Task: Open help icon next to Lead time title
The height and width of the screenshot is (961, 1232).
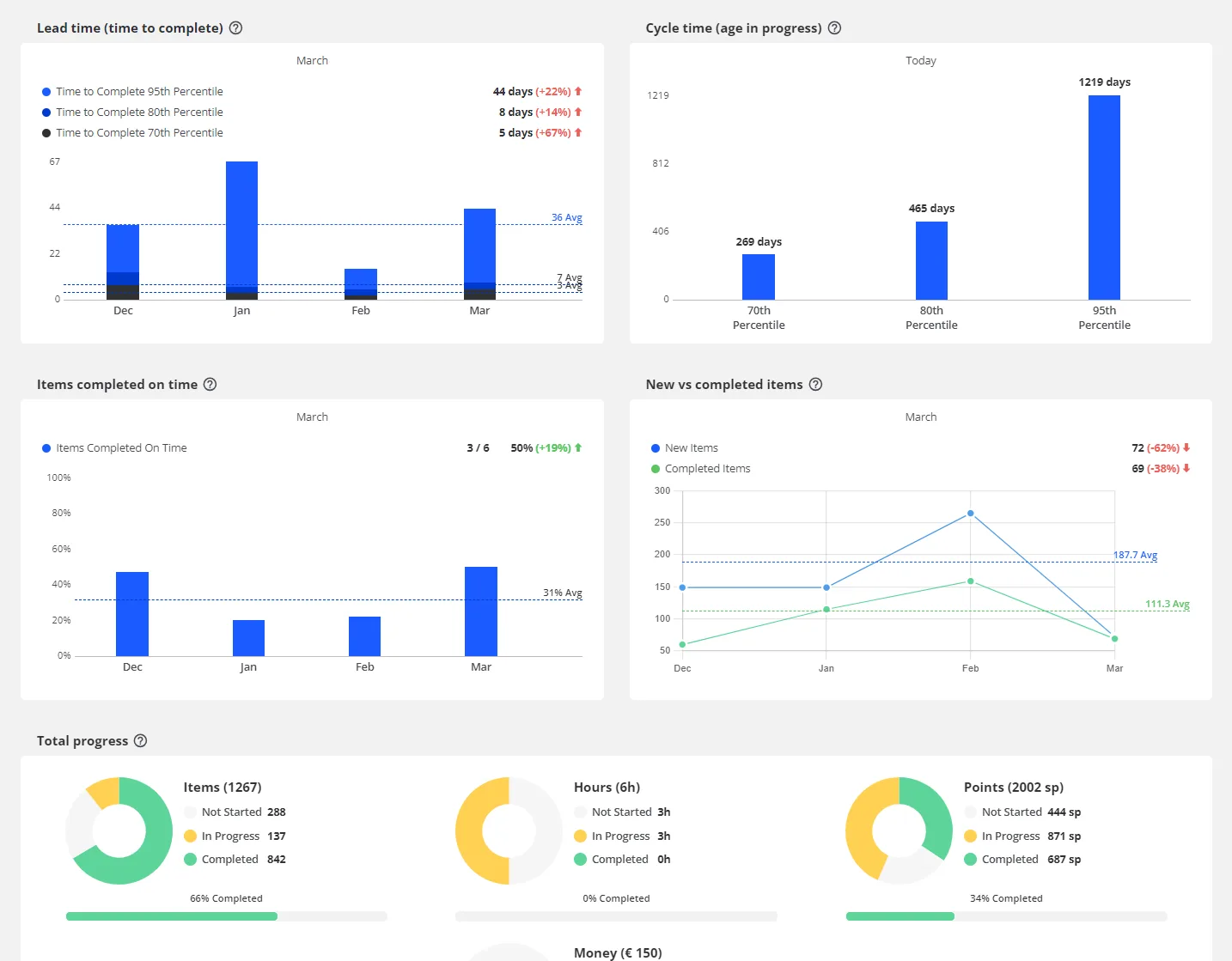Action: (x=235, y=28)
